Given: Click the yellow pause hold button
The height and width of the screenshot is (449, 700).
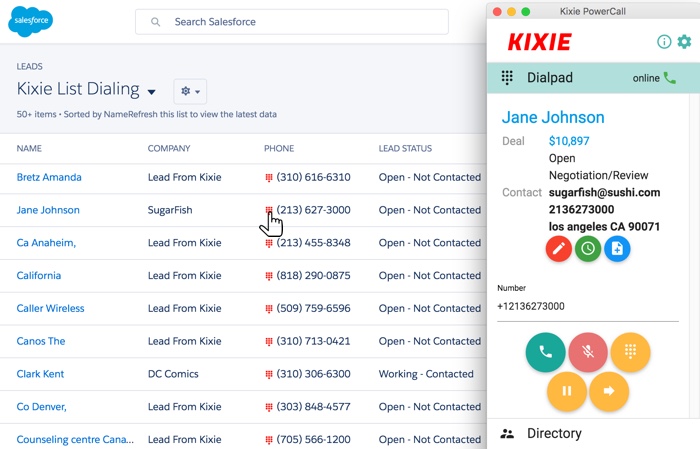Looking at the screenshot, I should [567, 391].
